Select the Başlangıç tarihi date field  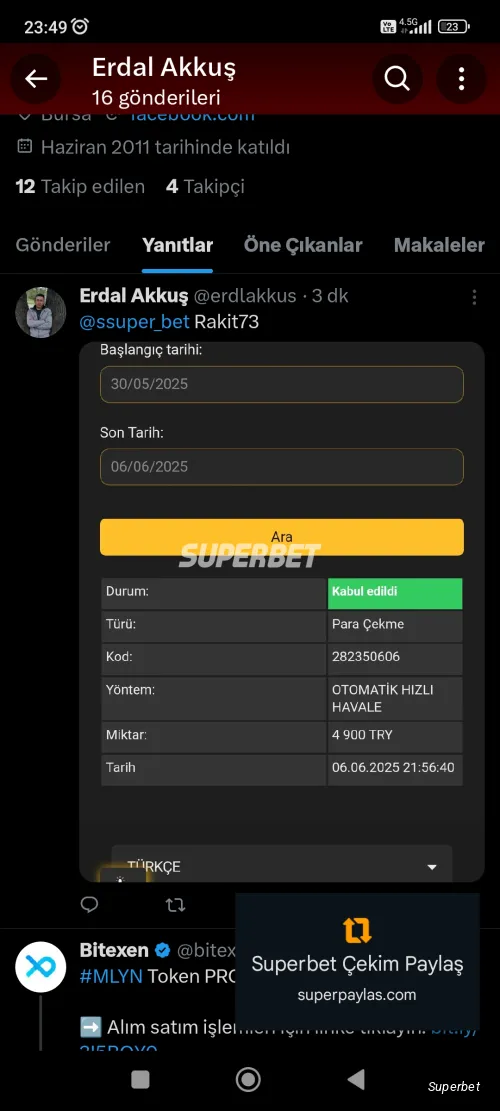[282, 384]
